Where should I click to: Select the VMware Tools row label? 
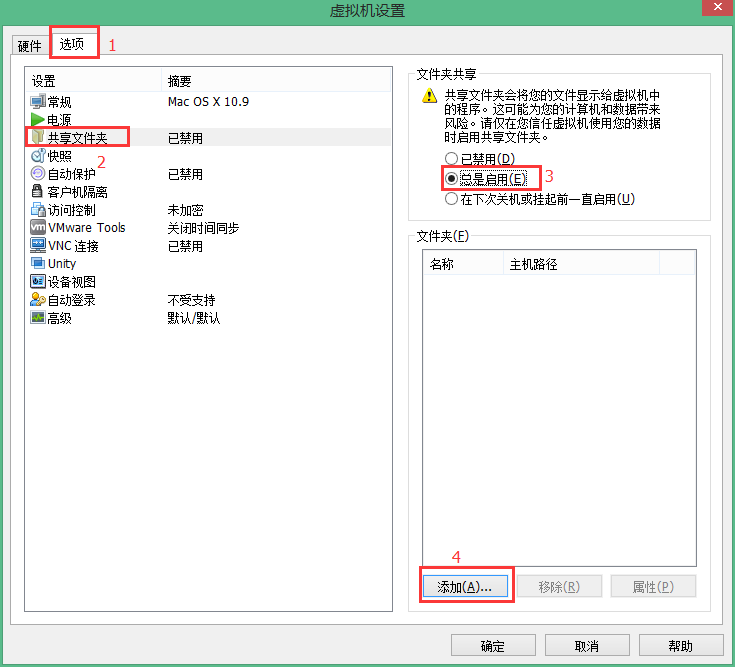click(x=87, y=228)
